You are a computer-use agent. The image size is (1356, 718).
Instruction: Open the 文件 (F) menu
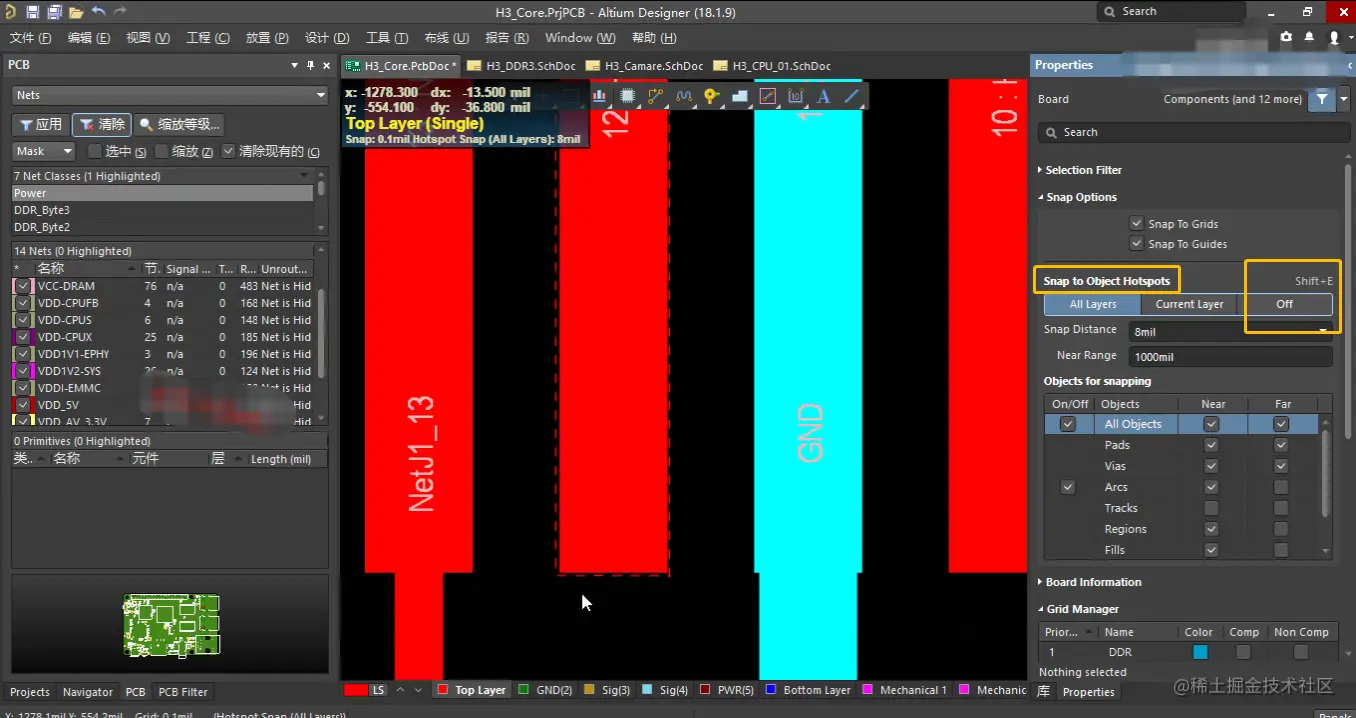(x=30, y=38)
